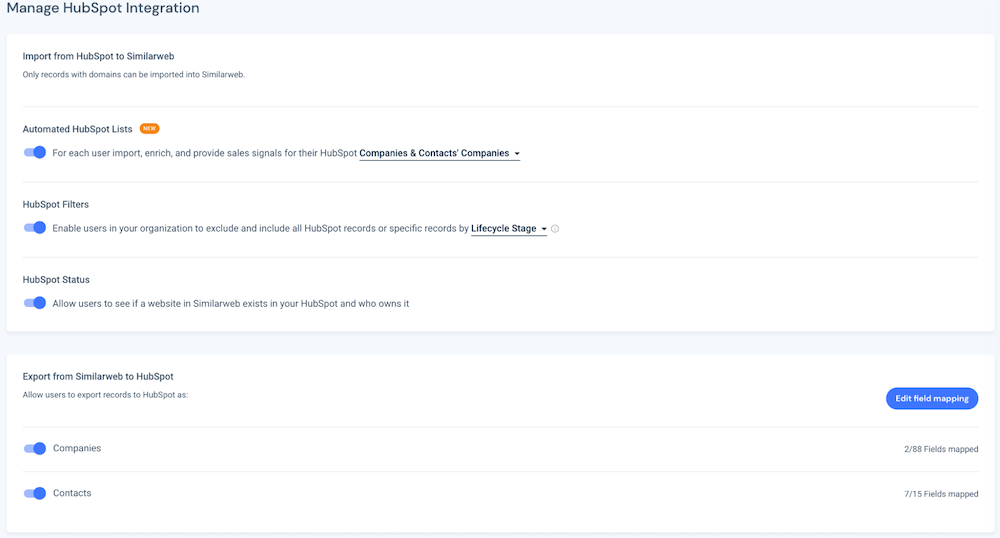Screen dimensions: 1000x538
Task: Click the orange NEW badge
Action: (x=149, y=128)
